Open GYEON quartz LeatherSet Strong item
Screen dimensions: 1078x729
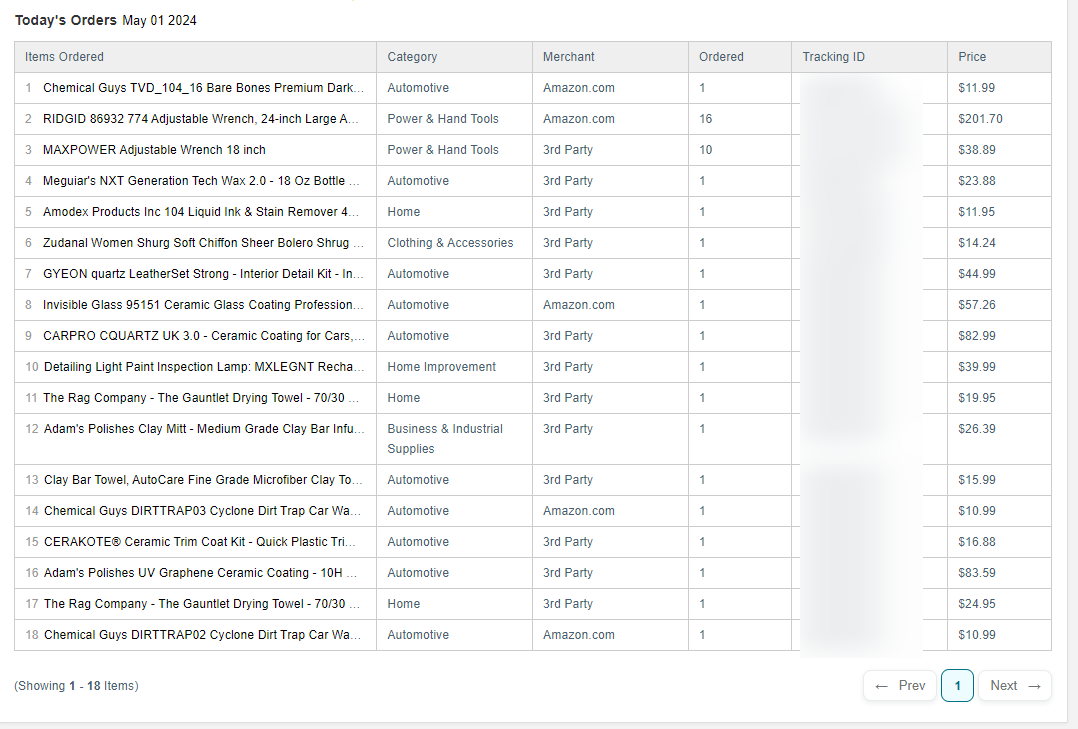coord(203,274)
